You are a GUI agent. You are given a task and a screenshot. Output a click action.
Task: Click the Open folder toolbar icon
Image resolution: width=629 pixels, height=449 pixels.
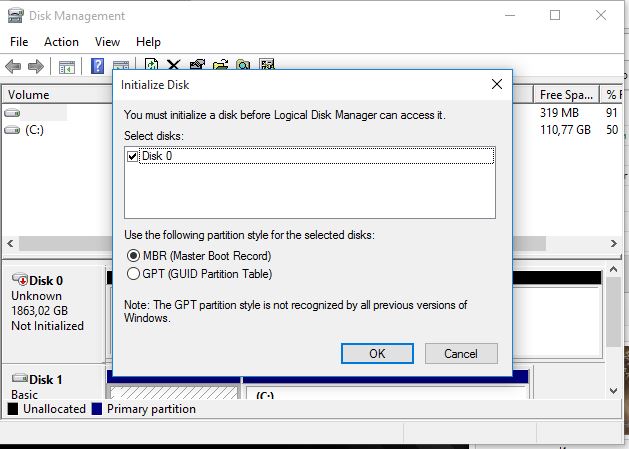[x=220, y=67]
